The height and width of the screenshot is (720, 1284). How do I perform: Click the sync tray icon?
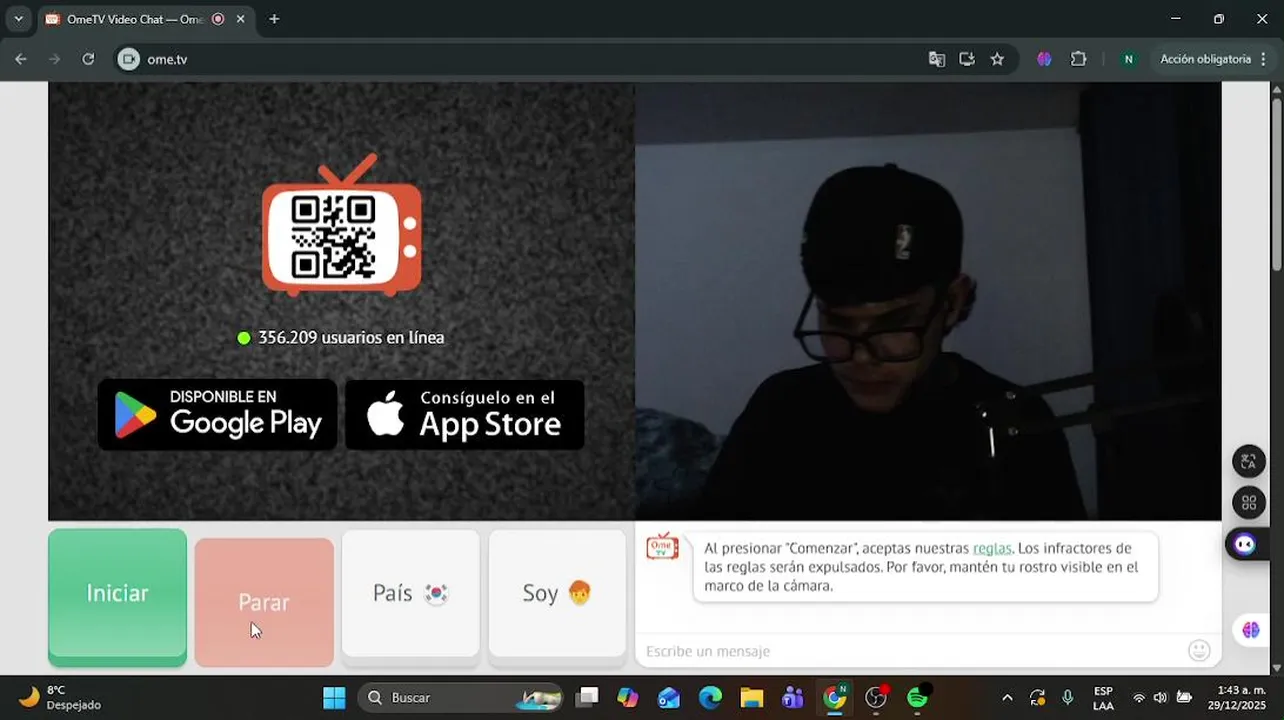click(x=1037, y=698)
